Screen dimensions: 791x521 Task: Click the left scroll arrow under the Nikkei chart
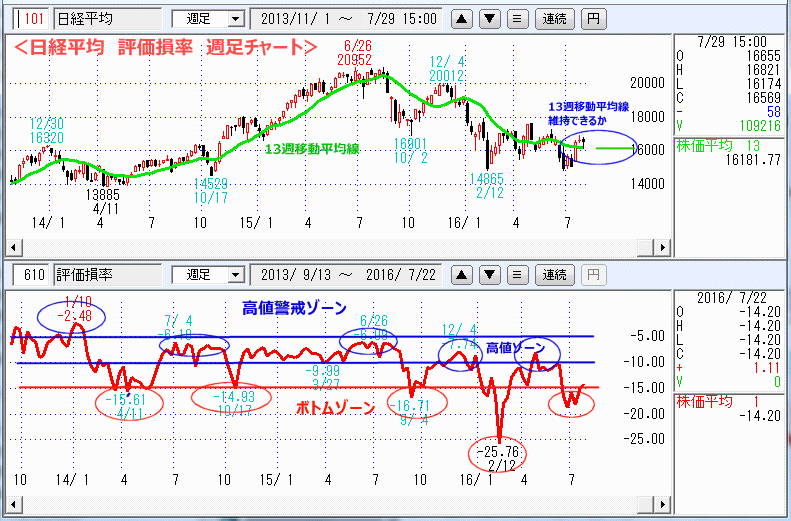click(x=13, y=248)
